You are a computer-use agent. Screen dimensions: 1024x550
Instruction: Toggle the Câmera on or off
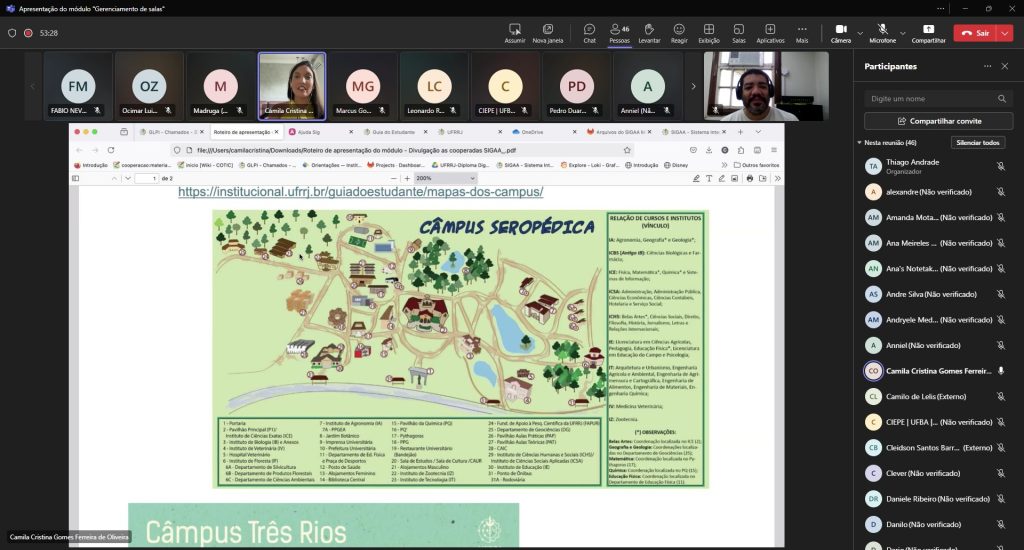click(x=840, y=33)
